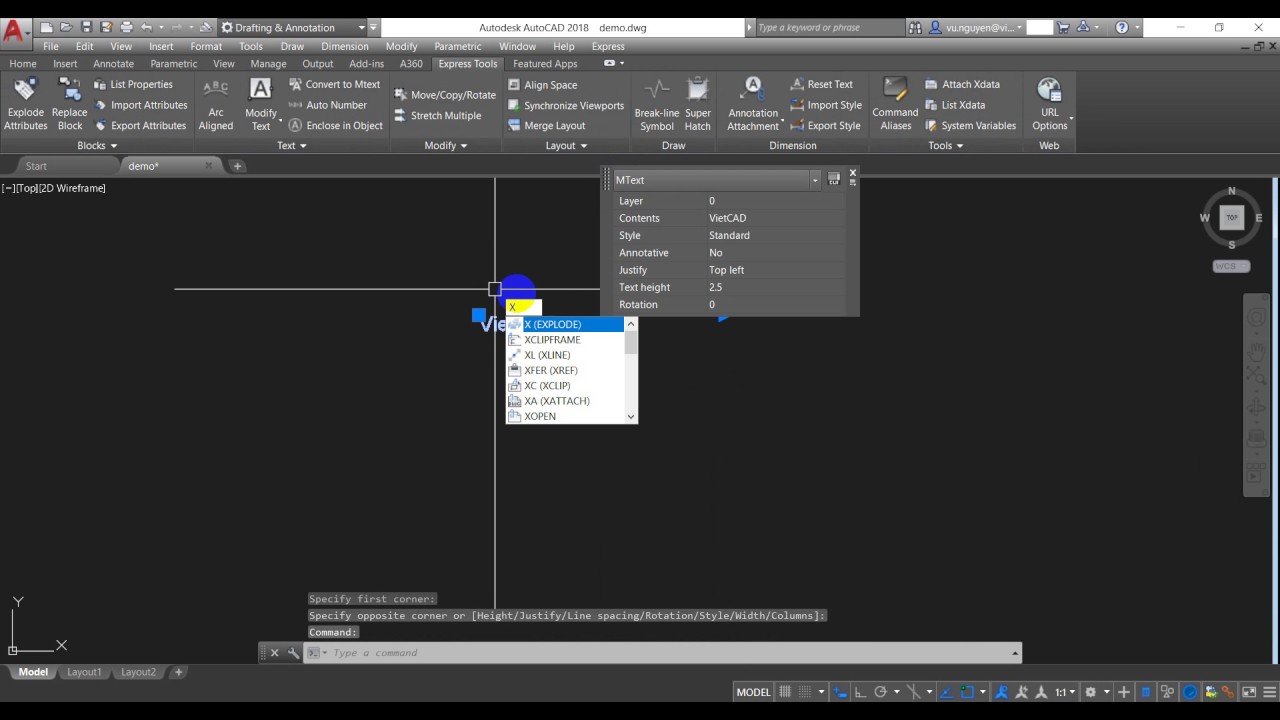Click Merge Layout
This screenshot has width=1280, height=720.
546,126
